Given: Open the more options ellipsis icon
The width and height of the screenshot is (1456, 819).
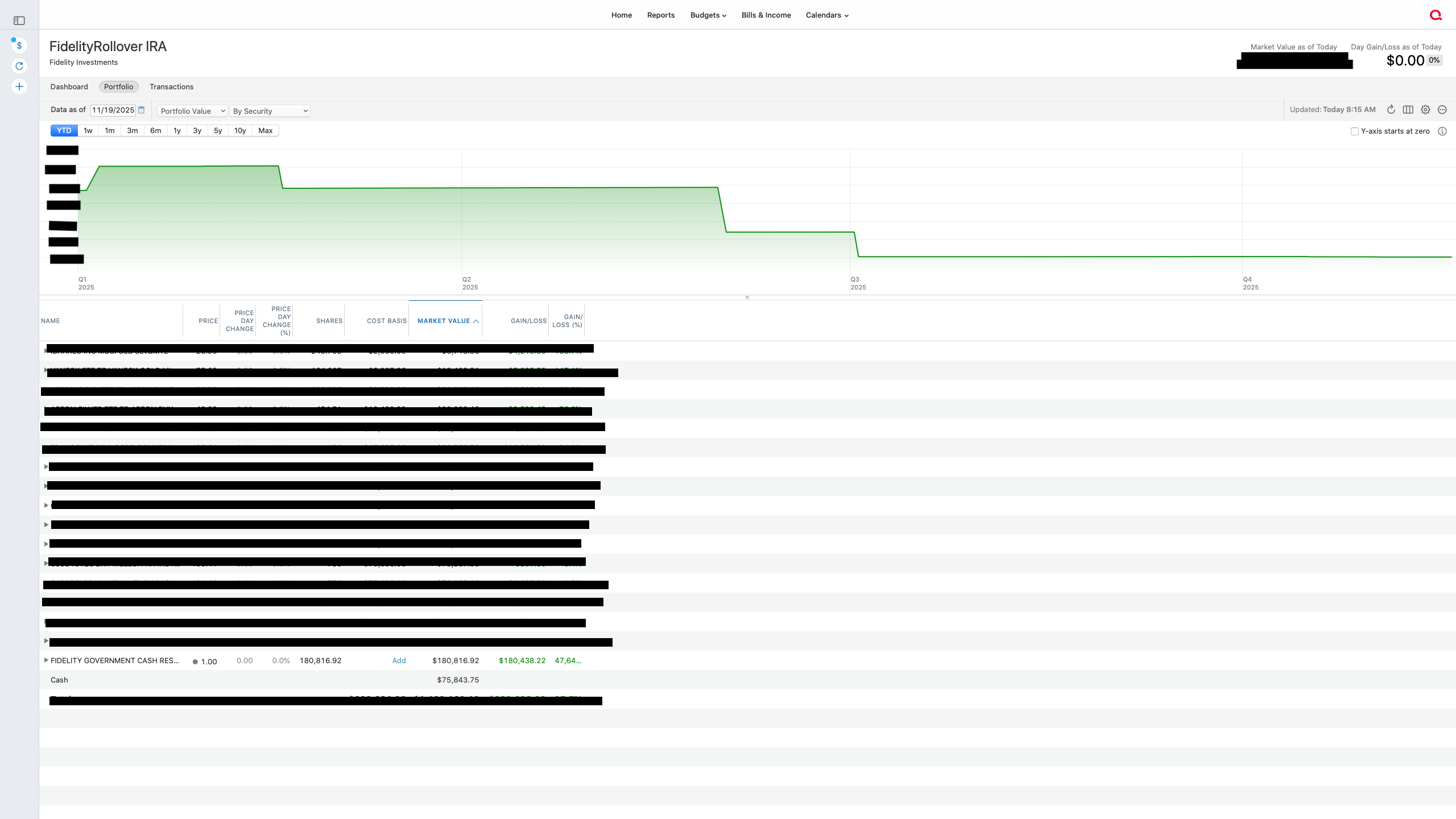Looking at the screenshot, I should click(1442, 110).
